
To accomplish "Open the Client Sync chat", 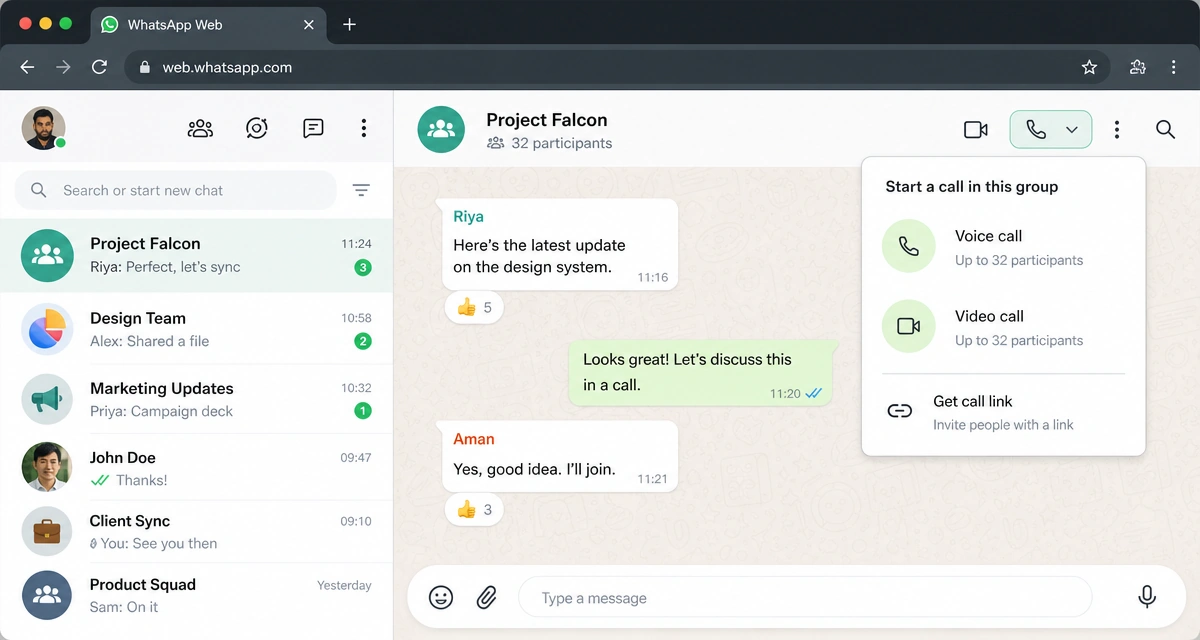I will [196, 532].
